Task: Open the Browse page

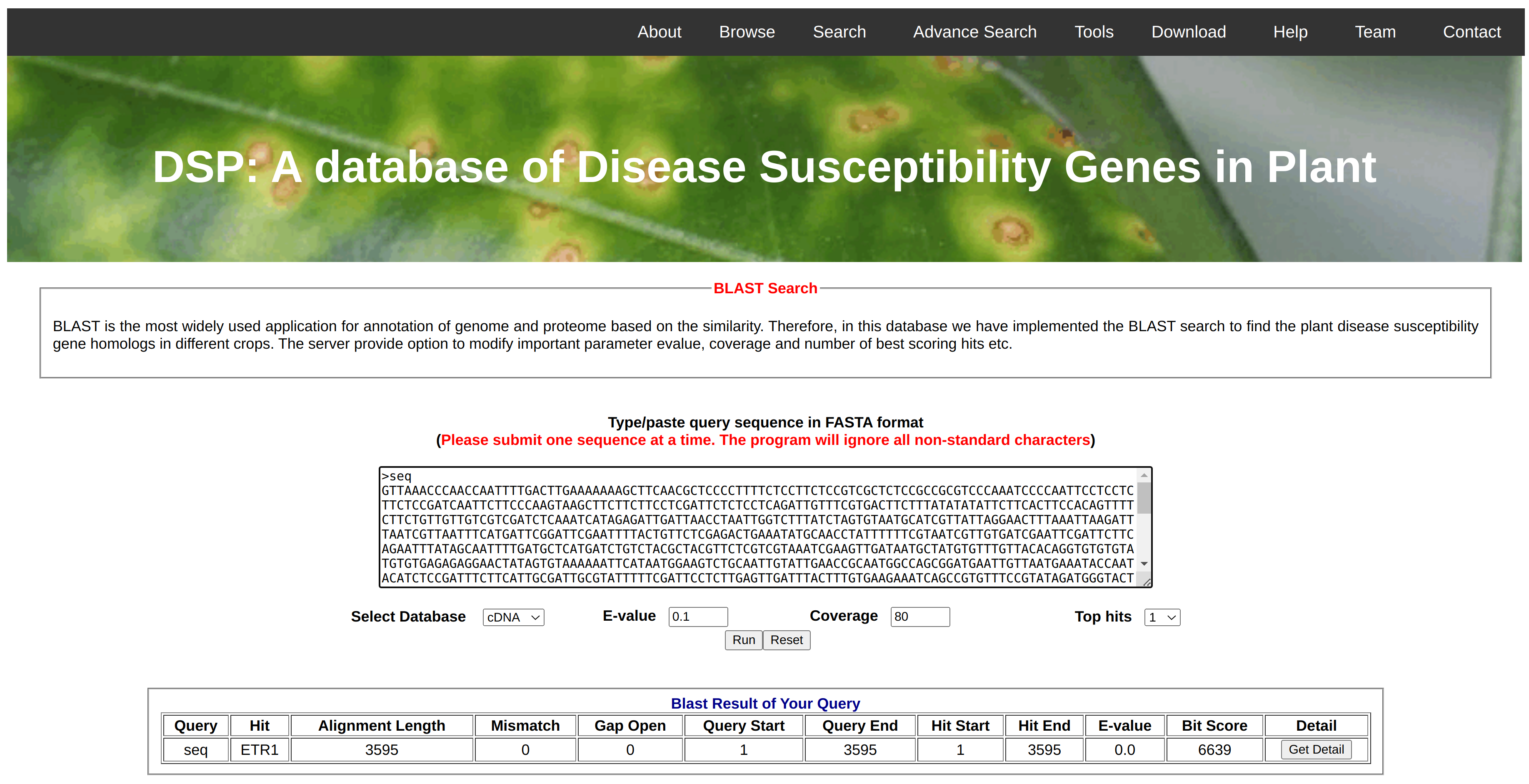Action: [747, 32]
